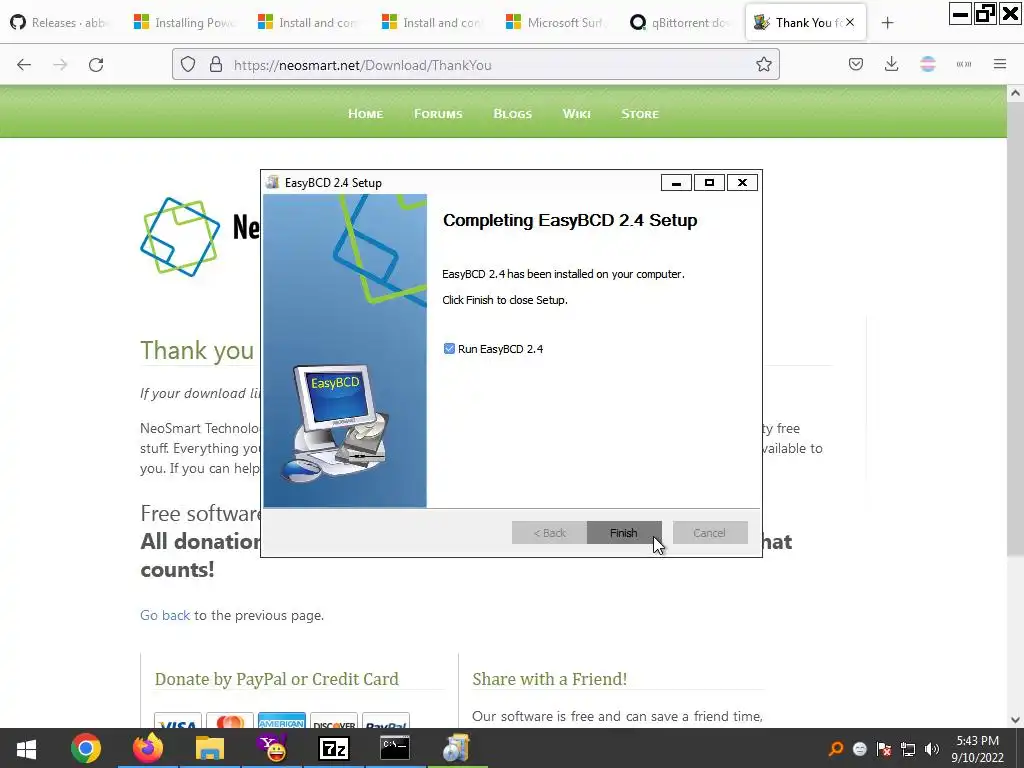Click the orange search tray icon
The height and width of the screenshot is (768, 1024).
tap(836, 749)
